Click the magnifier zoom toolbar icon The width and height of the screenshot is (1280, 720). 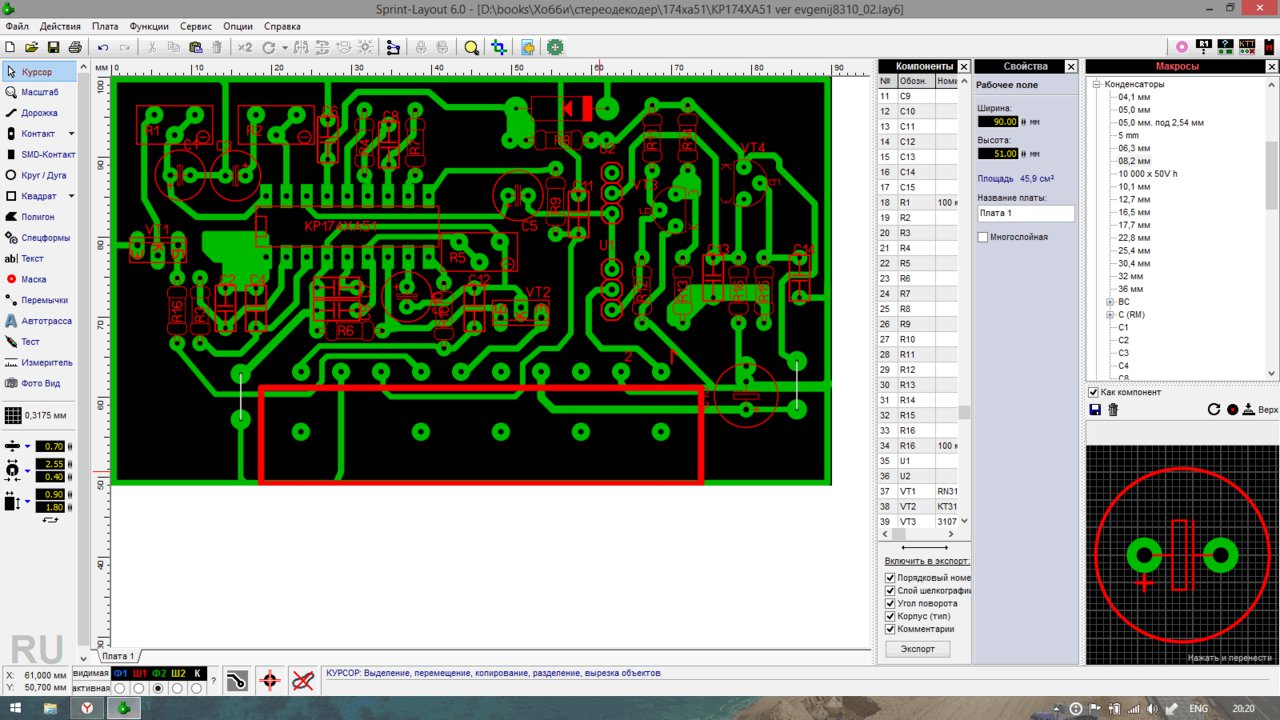(x=471, y=47)
